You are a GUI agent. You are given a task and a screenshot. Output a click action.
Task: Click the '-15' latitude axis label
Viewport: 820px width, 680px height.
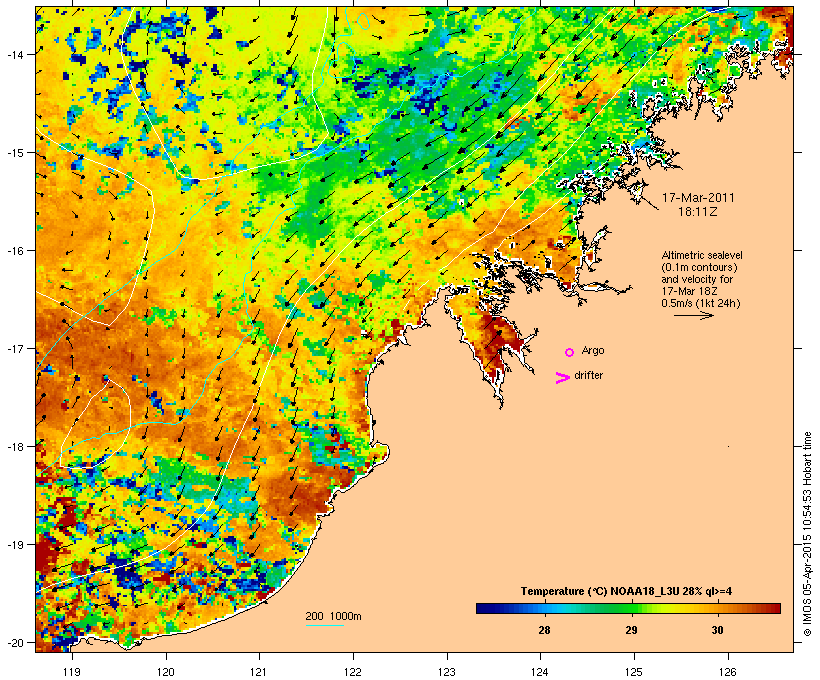[14, 153]
